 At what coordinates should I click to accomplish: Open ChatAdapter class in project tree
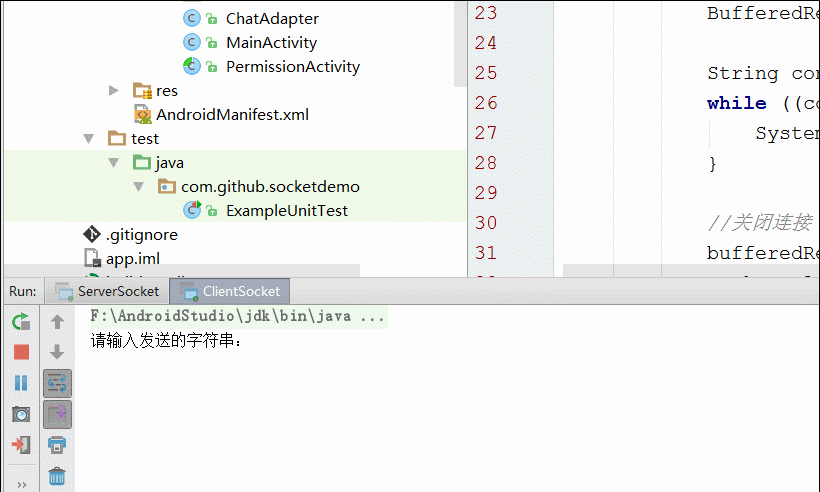point(272,19)
